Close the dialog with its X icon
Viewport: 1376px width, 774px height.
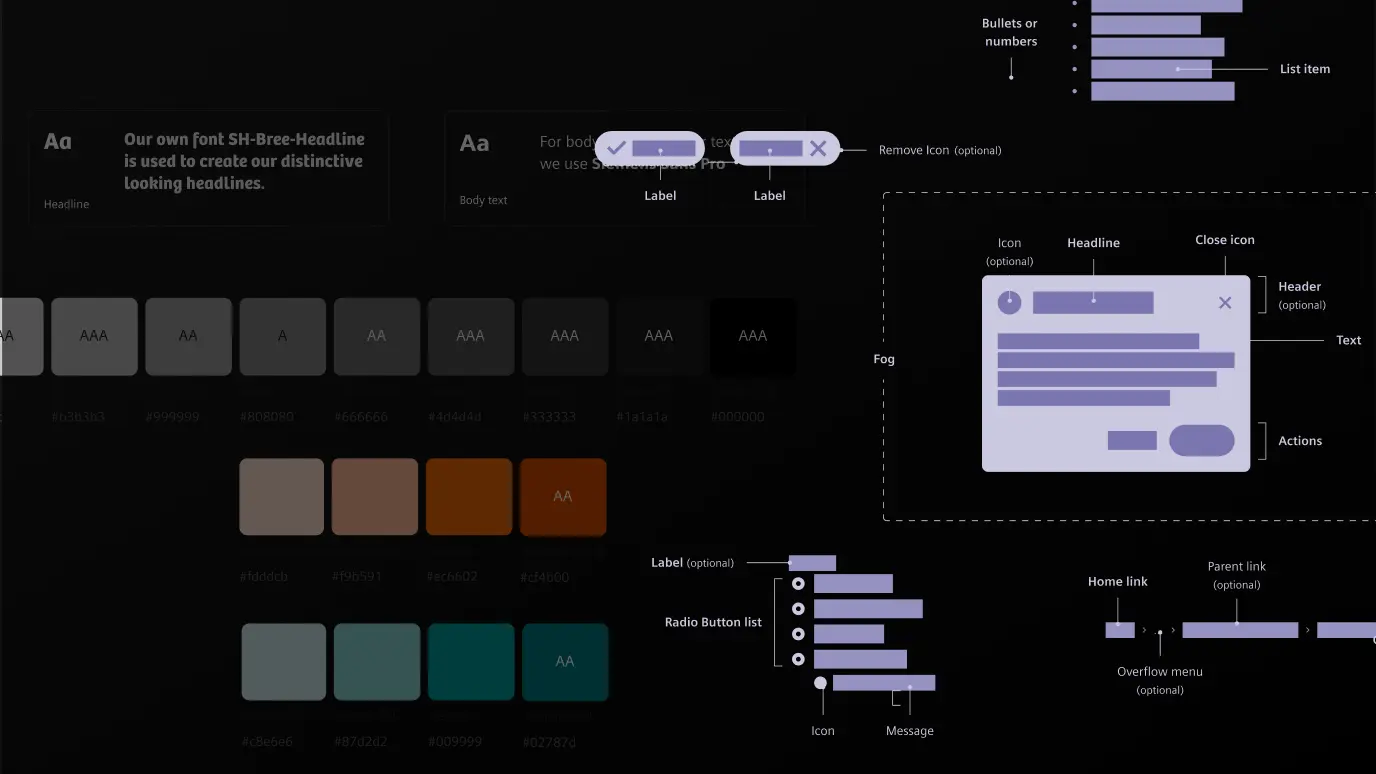coord(1225,303)
